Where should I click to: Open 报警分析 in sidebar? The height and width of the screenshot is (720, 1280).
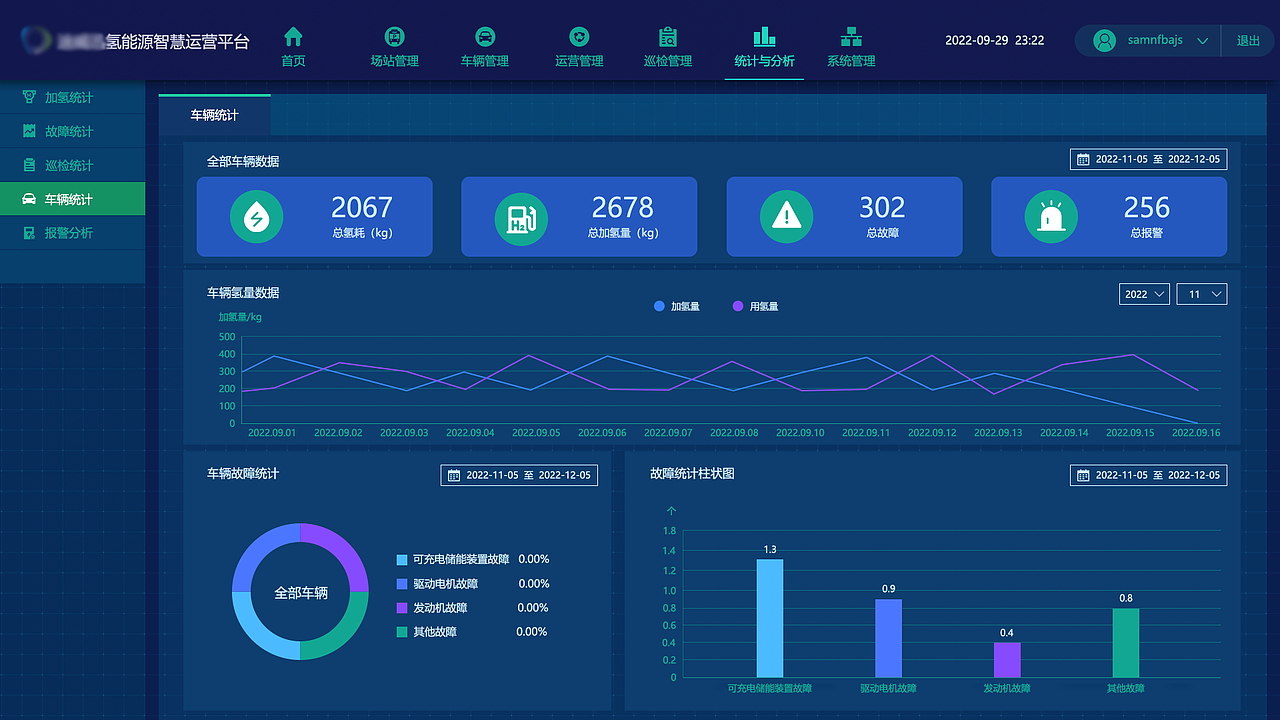72,233
